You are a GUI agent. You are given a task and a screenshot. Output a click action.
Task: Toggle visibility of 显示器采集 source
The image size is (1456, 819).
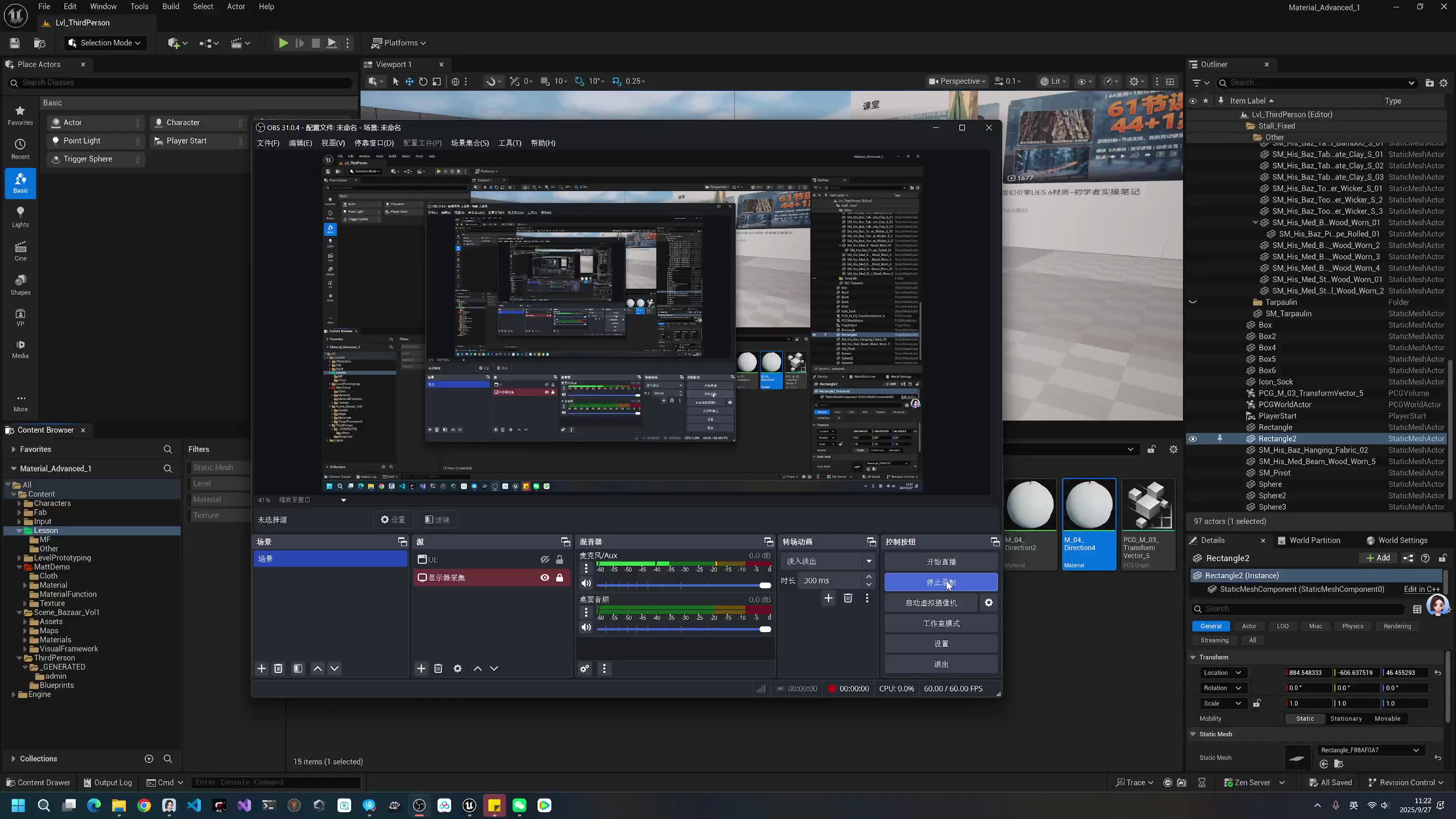click(x=544, y=578)
